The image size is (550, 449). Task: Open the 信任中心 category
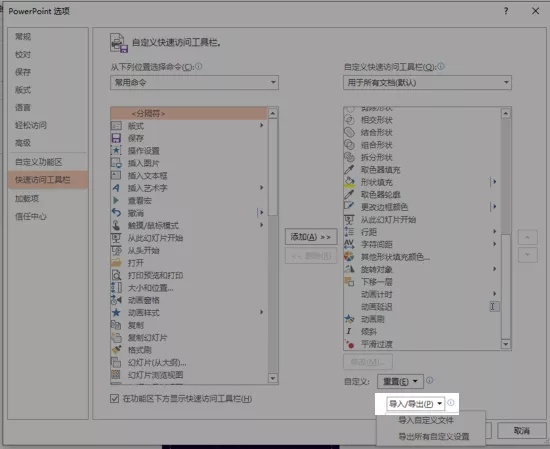tap(31, 216)
